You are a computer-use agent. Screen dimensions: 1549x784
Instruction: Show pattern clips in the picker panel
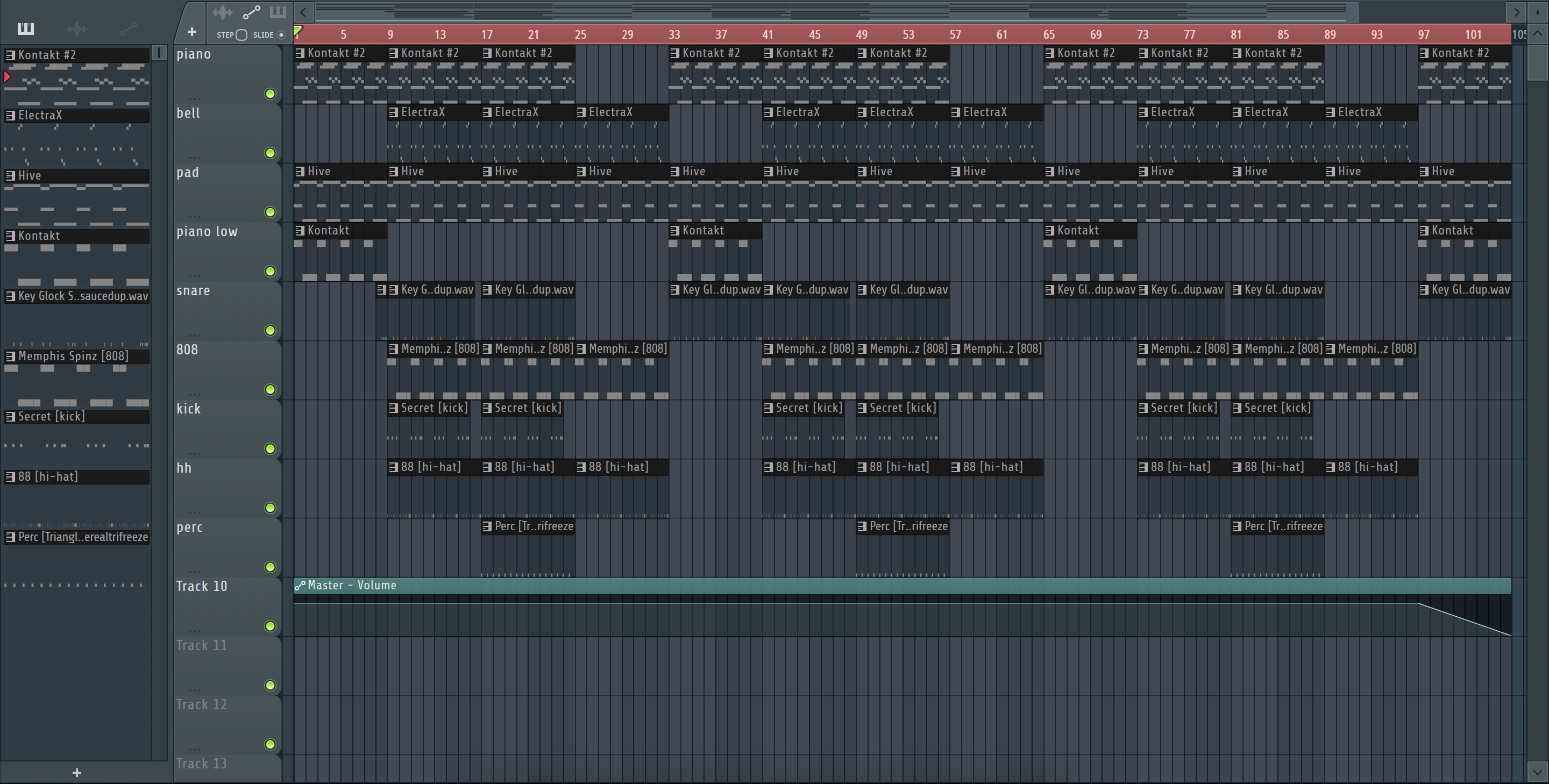click(26, 28)
